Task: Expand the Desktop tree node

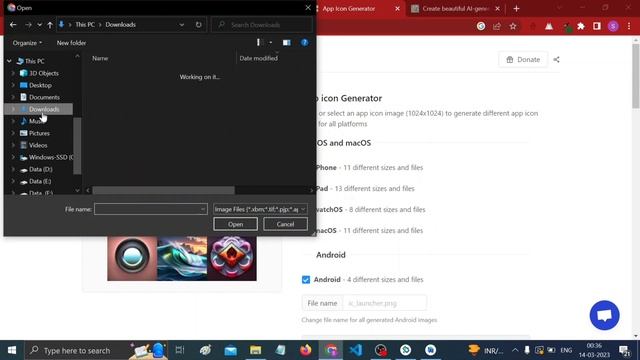Action: pos(13,85)
